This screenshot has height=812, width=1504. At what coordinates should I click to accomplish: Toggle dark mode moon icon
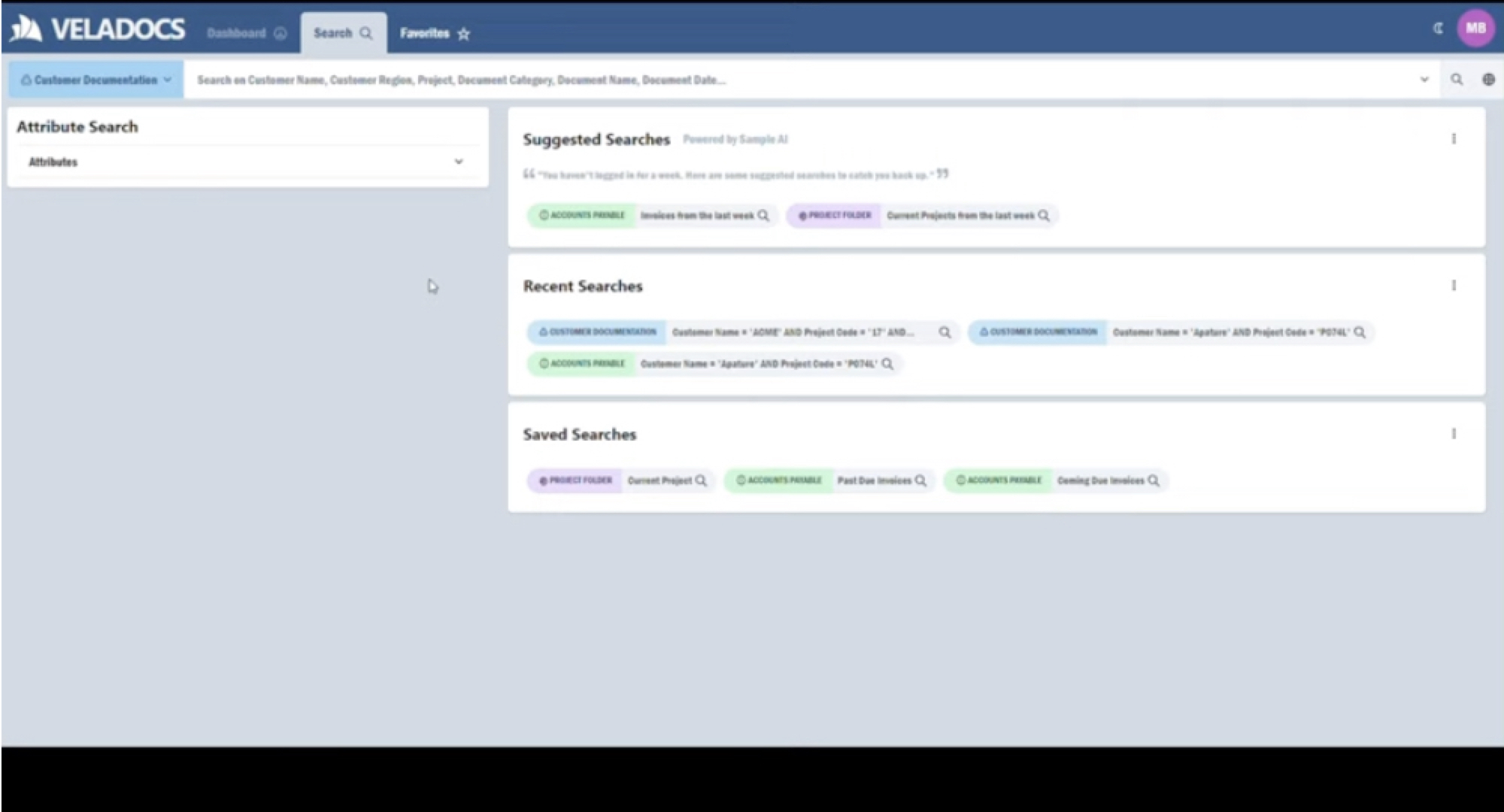point(1438,29)
